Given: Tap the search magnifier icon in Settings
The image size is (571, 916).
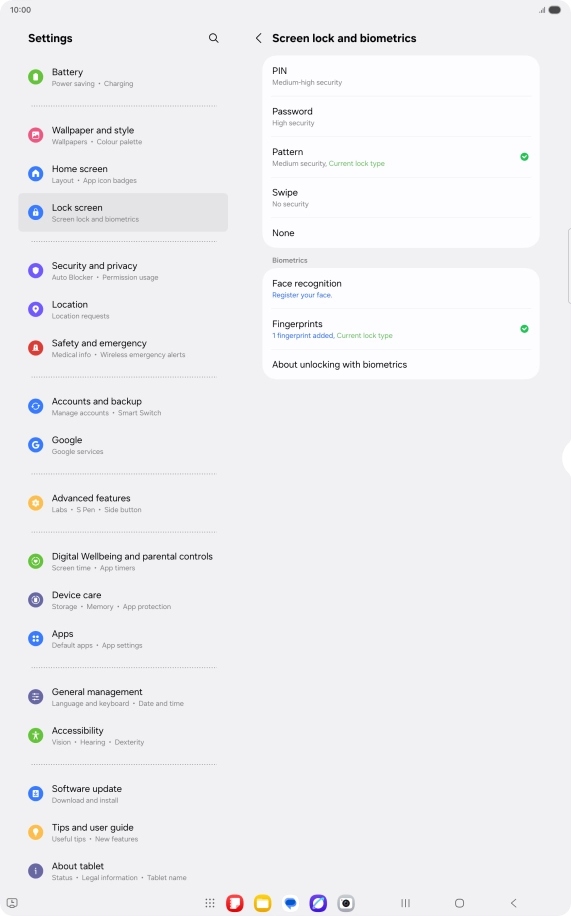Looking at the screenshot, I should (x=213, y=38).
